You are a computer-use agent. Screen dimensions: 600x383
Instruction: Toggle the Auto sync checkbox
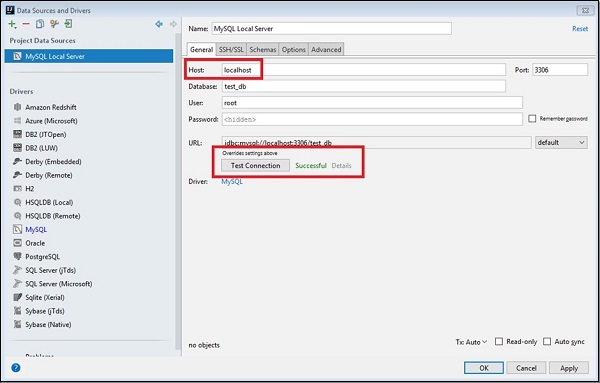pos(547,341)
